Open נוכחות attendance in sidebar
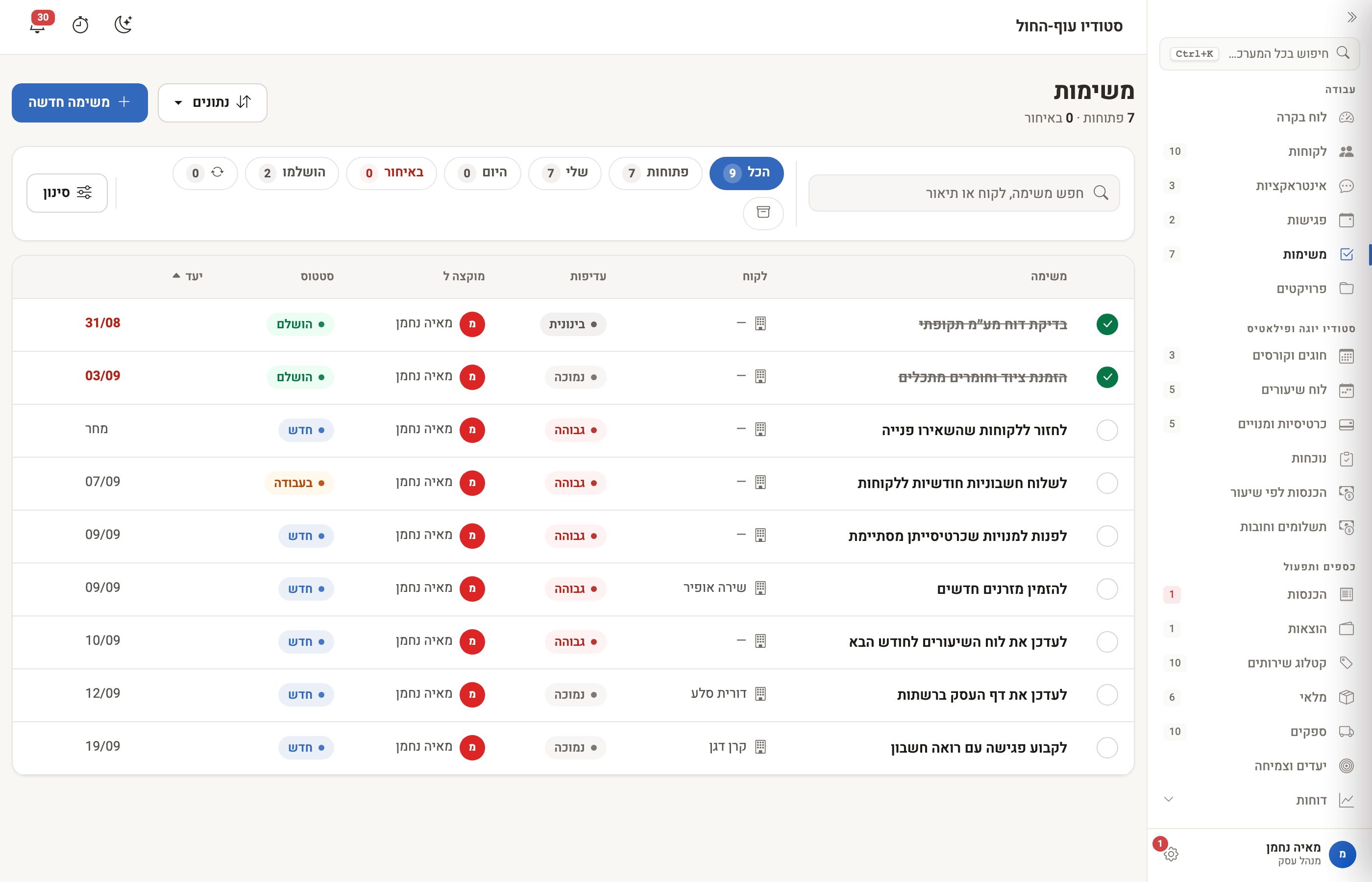The width and height of the screenshot is (1372, 882). (1260, 458)
